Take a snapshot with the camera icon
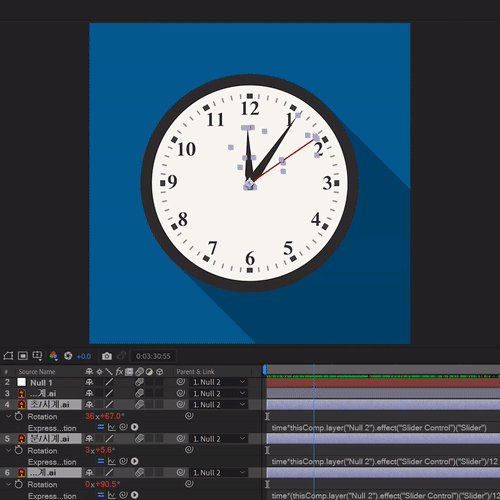Screen dimensions: 500x500 point(107,356)
